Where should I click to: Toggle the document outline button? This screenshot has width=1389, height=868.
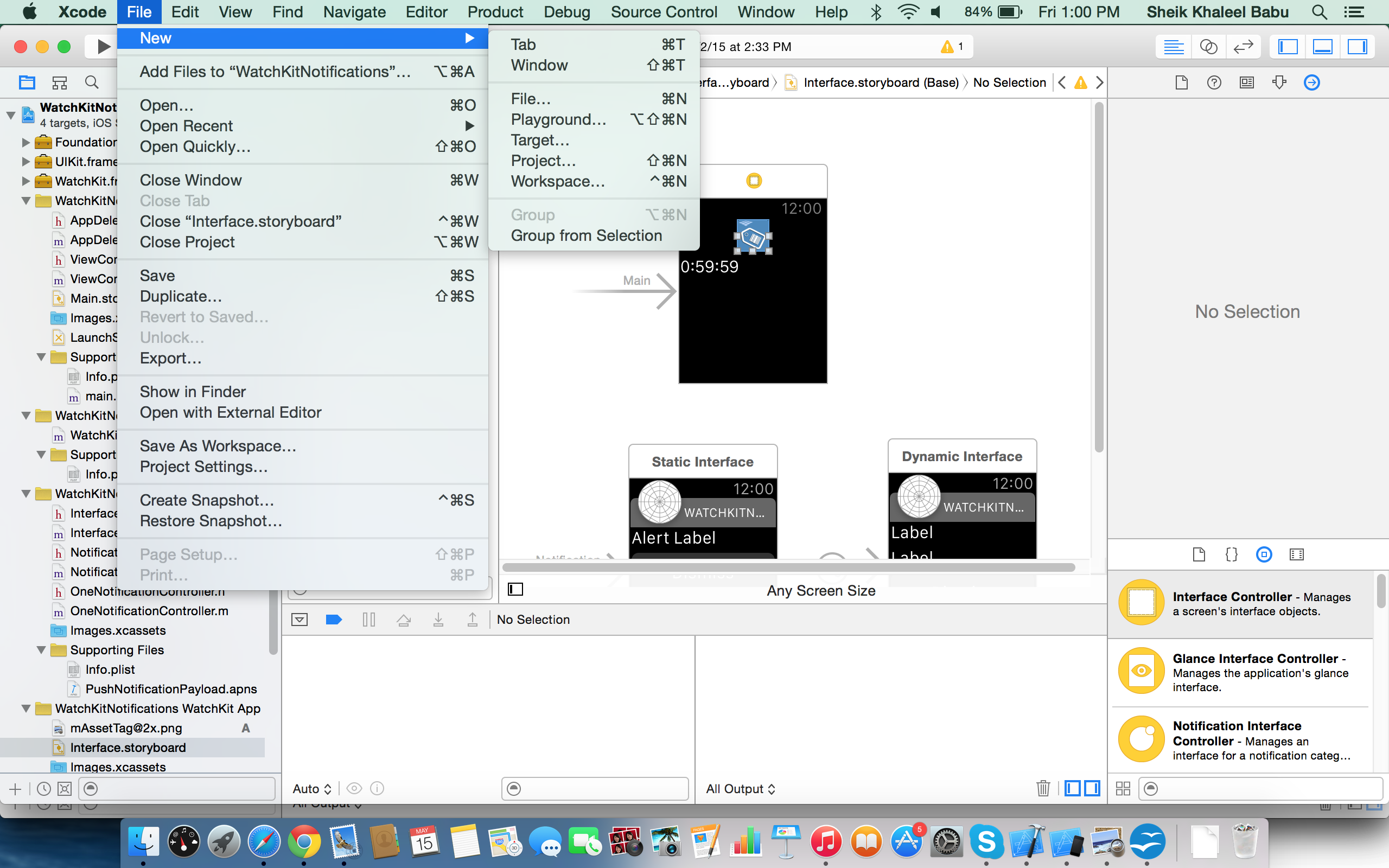515,590
